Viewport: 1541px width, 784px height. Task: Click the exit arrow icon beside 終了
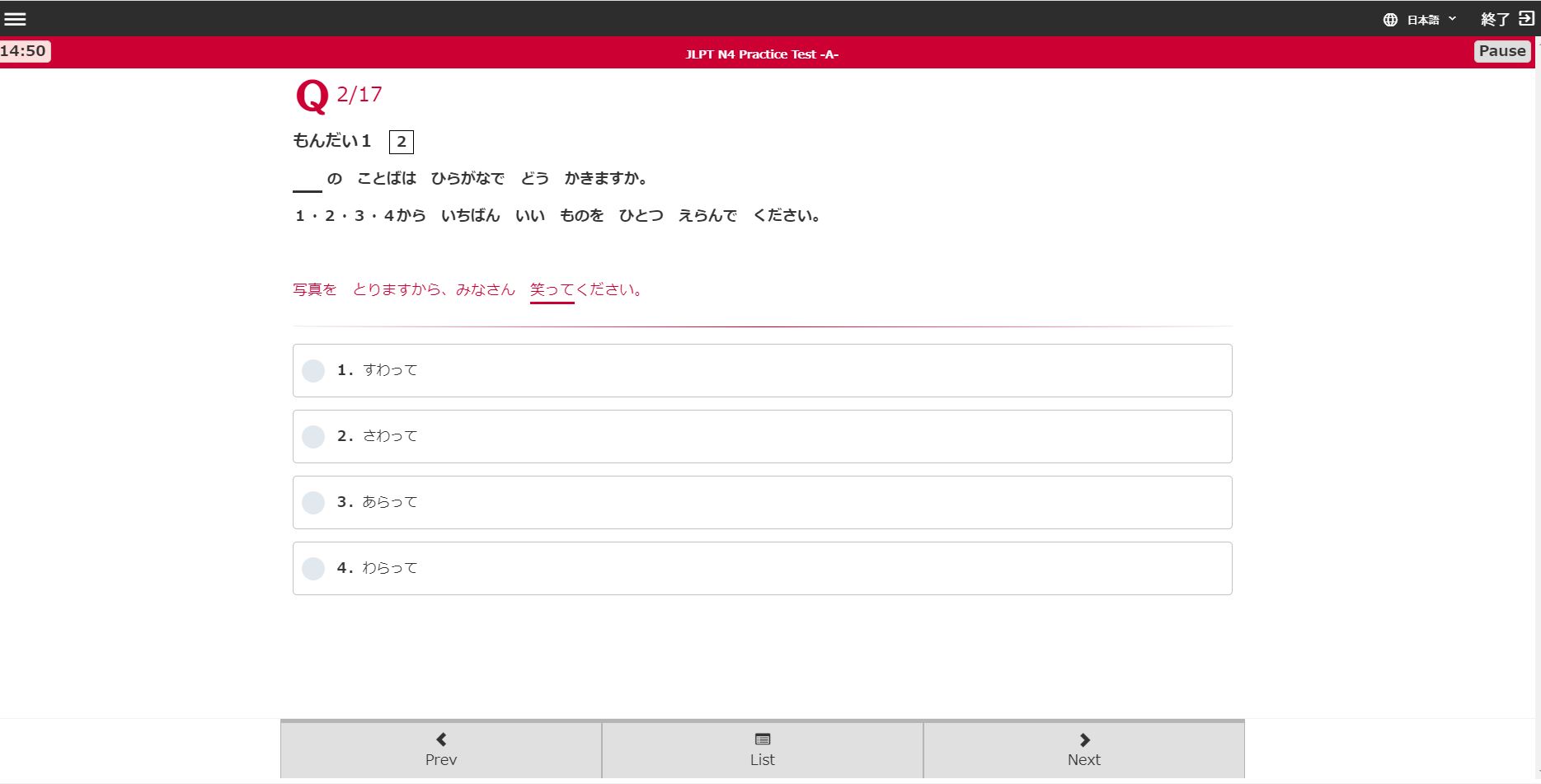click(x=1526, y=19)
